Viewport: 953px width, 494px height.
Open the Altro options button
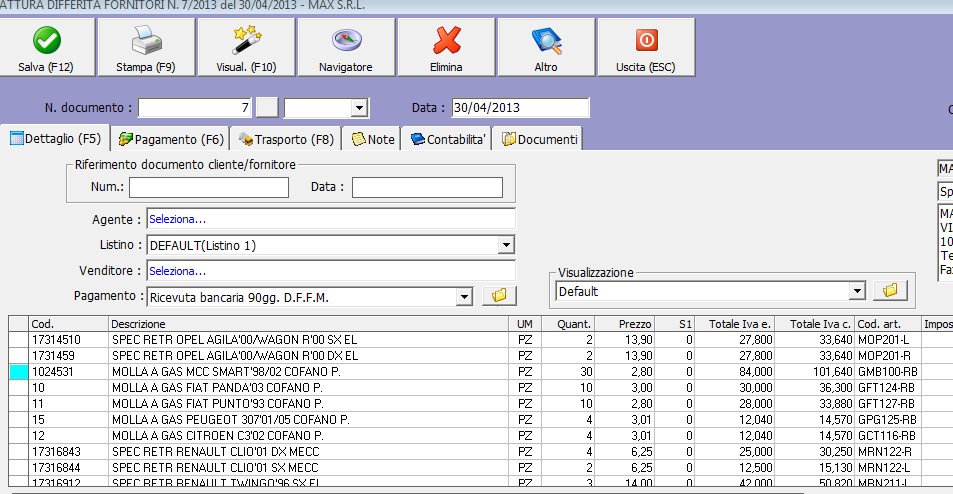pyautogui.click(x=546, y=48)
